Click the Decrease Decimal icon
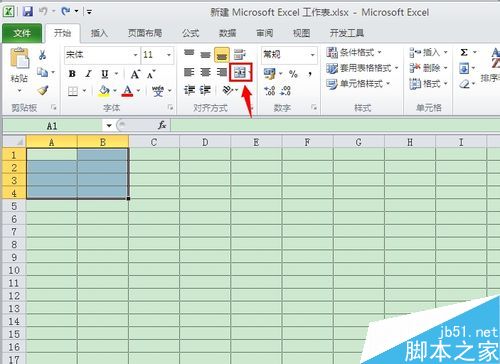Screen dimensions: 500x364 (286, 90)
